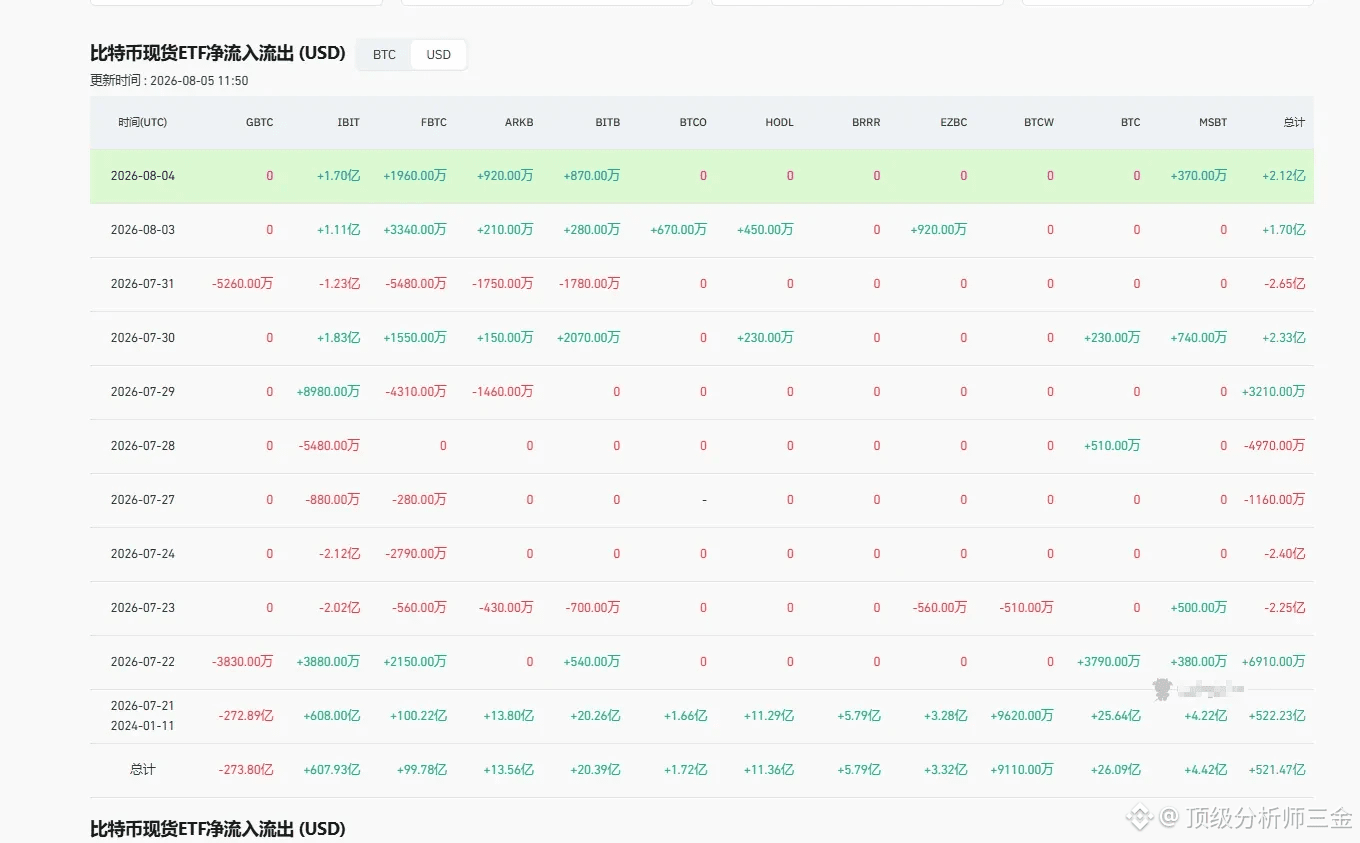
Task: Select the 2026-07-31 date cell
Action: 143,284
